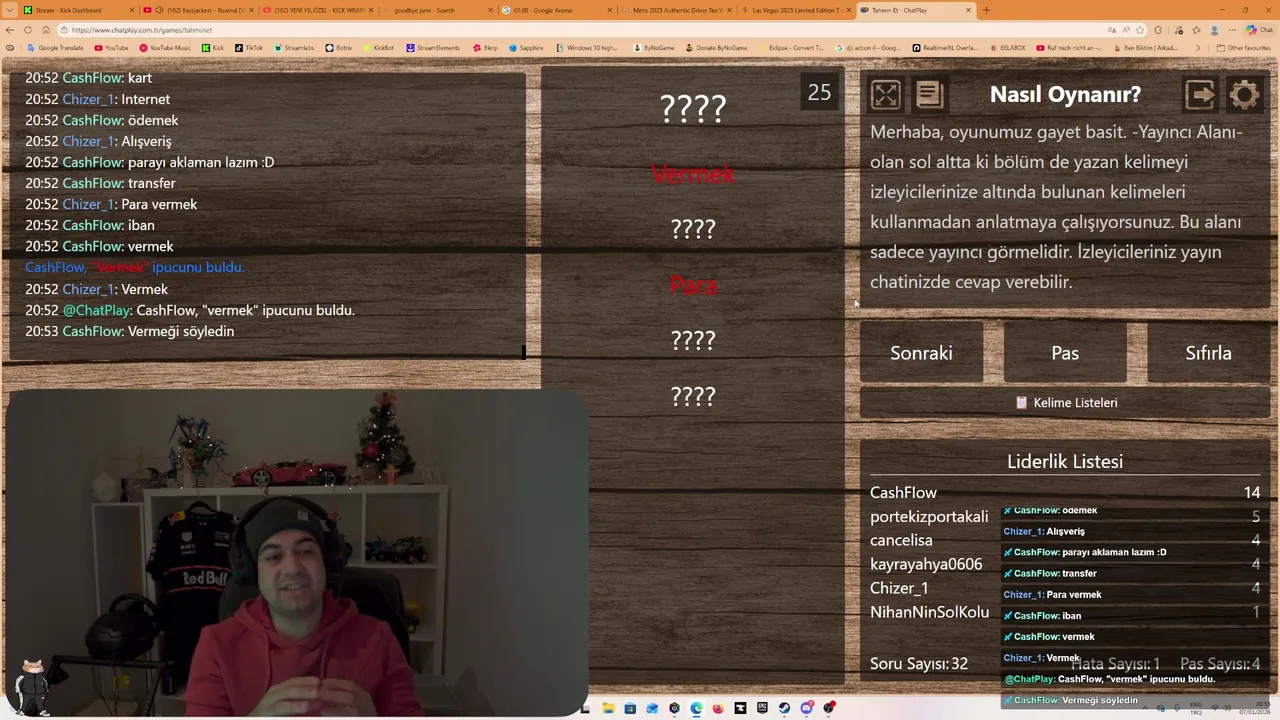Open Kelime Listeleri
Screen dimensions: 1280x720
point(1065,402)
